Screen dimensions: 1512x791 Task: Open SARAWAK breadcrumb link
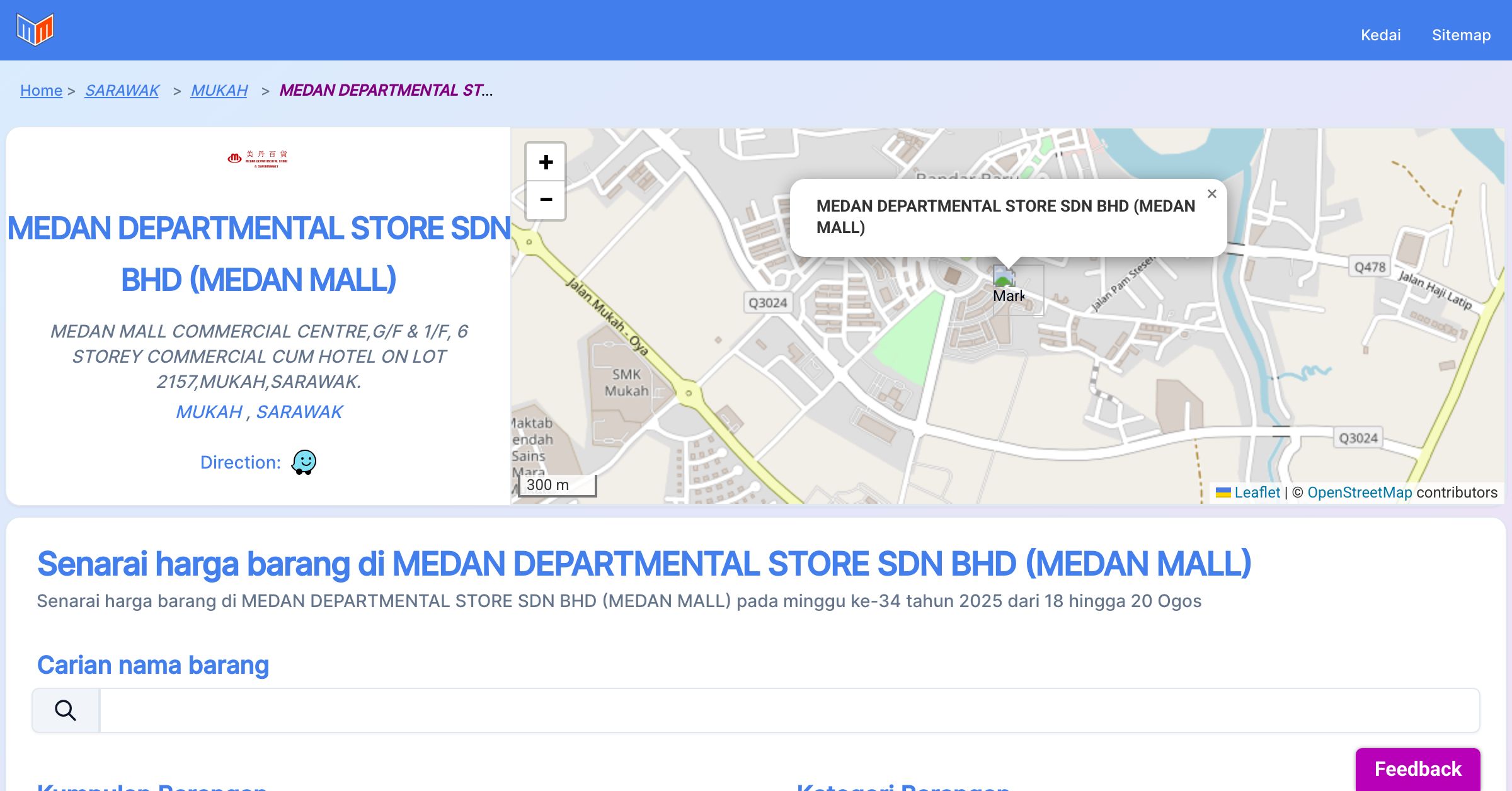122,91
